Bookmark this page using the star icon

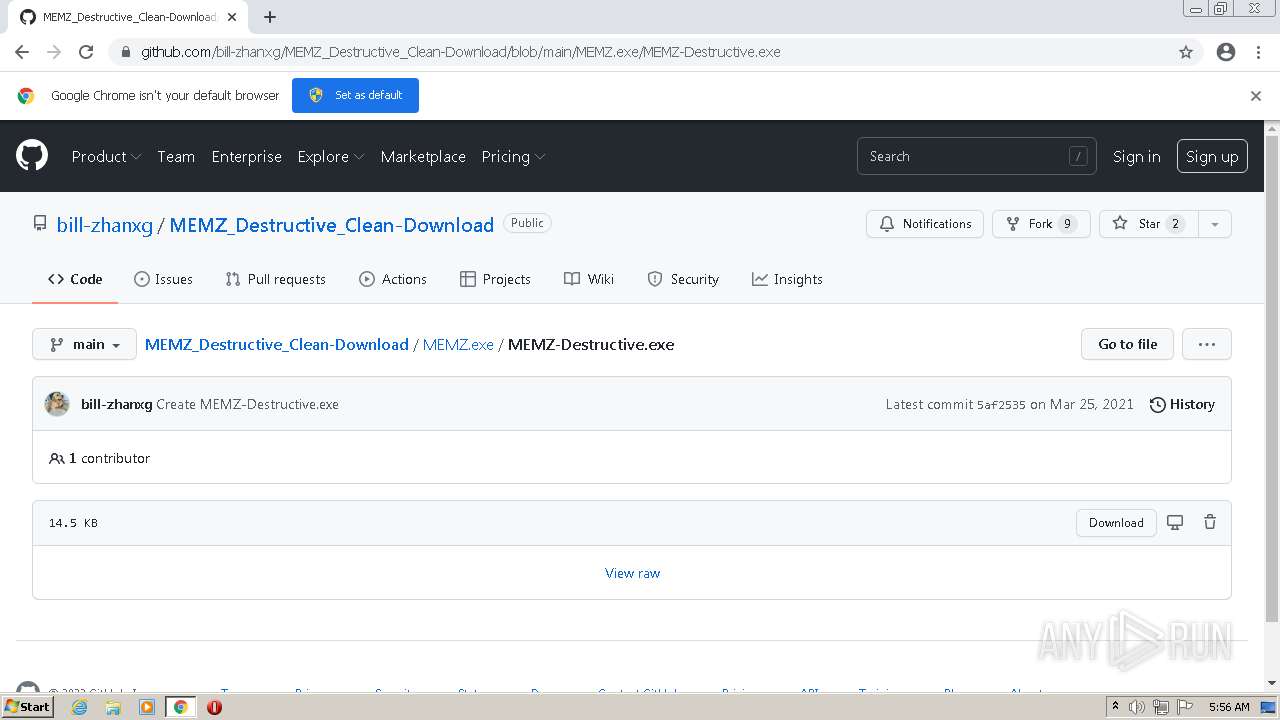click(1186, 52)
